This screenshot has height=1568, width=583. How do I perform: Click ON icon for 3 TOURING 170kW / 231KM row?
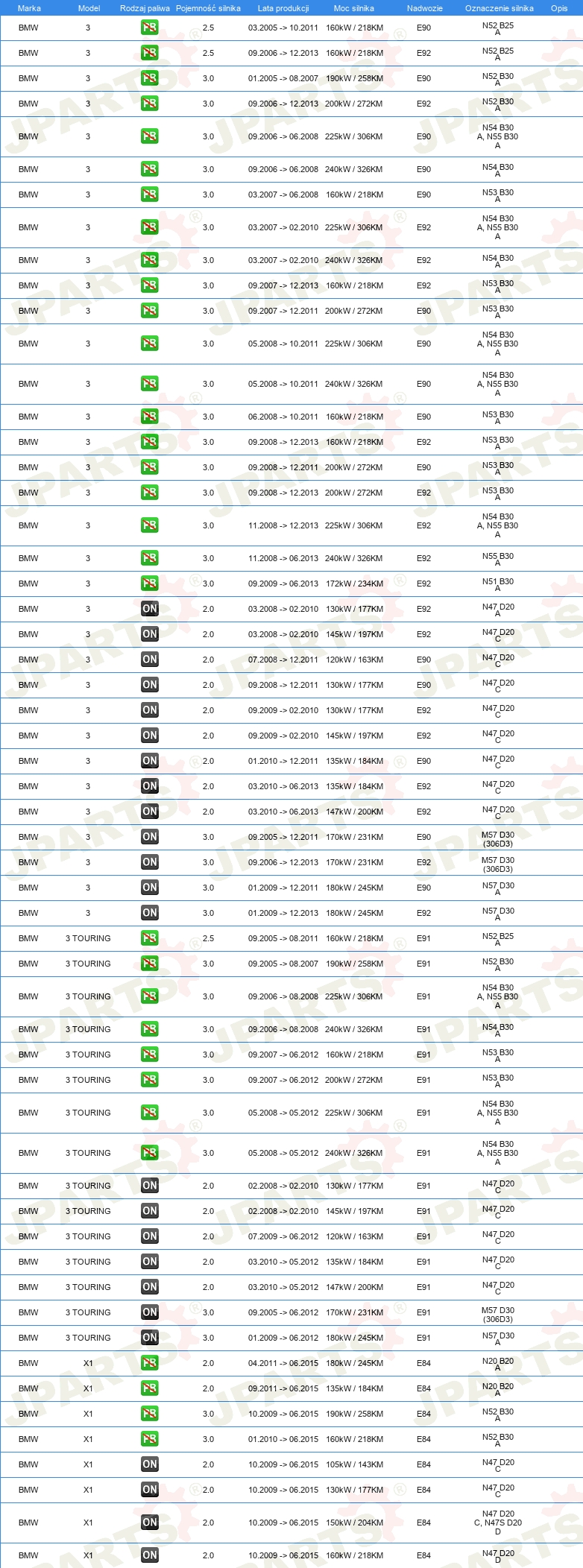(149, 1312)
